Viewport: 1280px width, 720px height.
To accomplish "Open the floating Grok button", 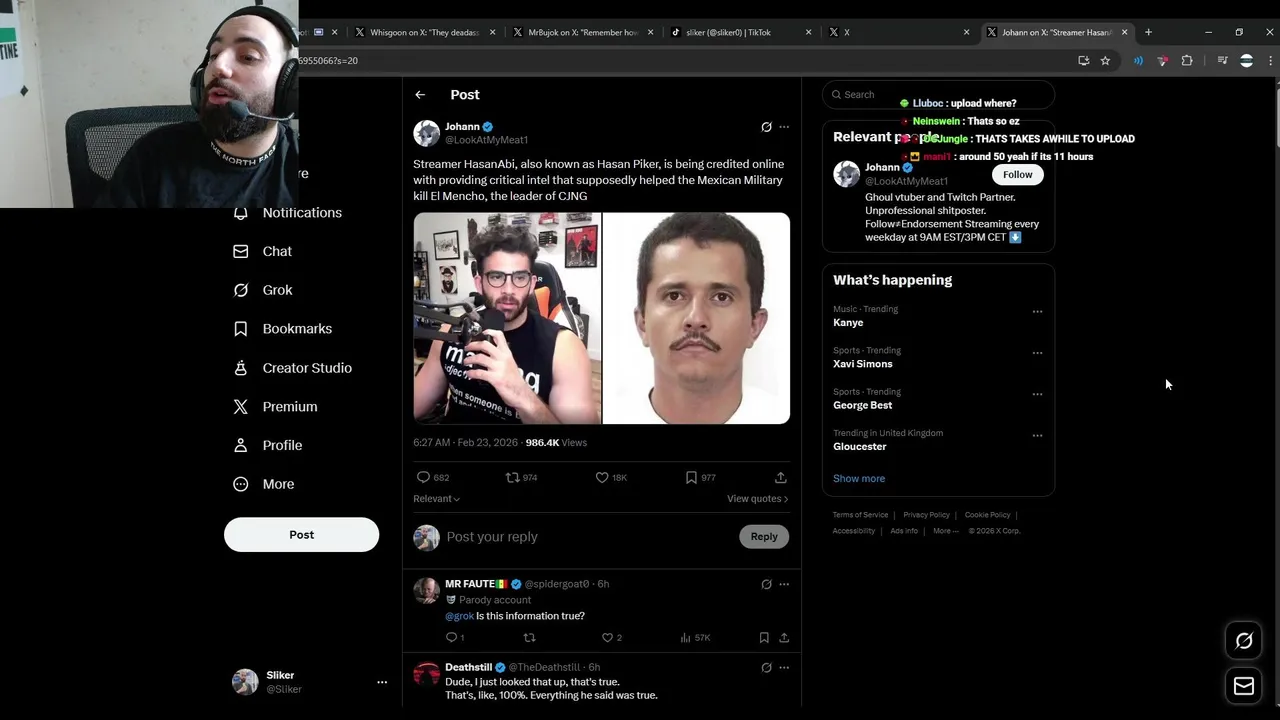I will [x=1244, y=641].
